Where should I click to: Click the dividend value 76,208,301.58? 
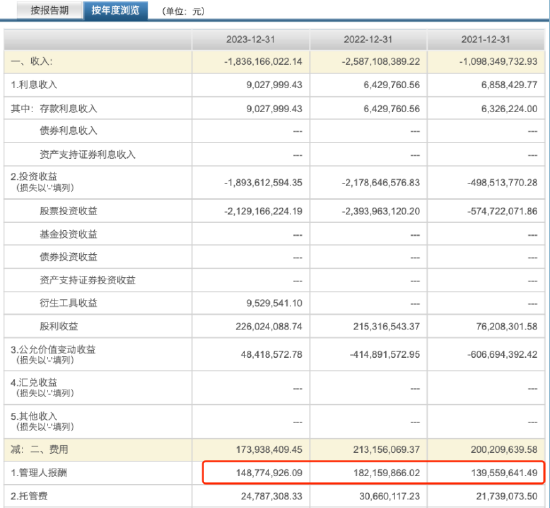[x=507, y=327]
